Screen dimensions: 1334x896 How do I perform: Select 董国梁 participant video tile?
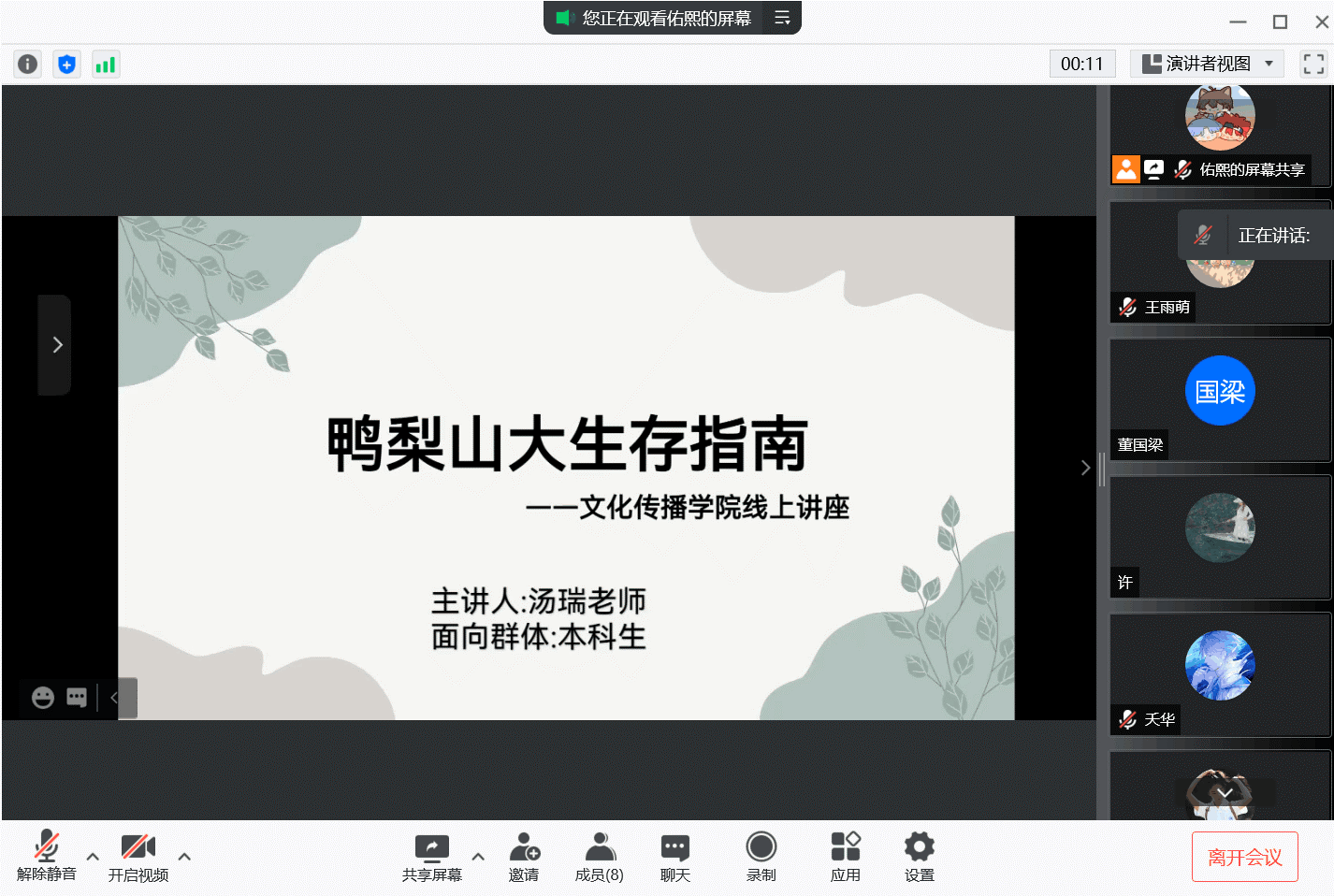pos(1219,399)
